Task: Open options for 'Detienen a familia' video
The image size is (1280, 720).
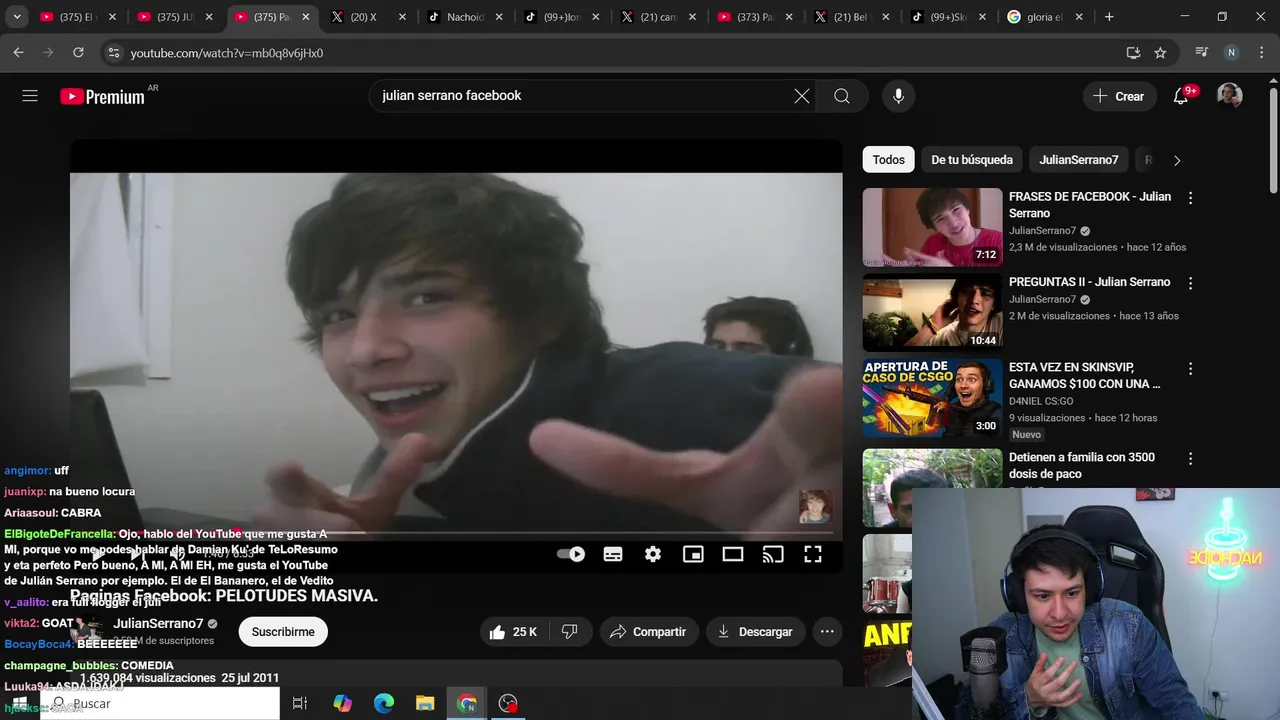Action: (x=1190, y=459)
